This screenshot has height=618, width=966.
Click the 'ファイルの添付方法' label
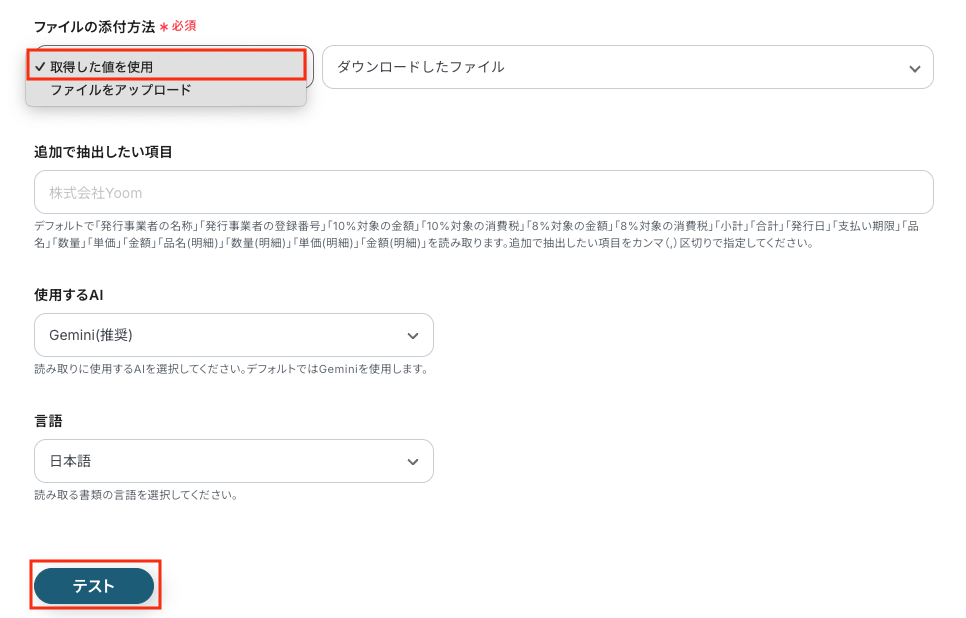click(94, 26)
